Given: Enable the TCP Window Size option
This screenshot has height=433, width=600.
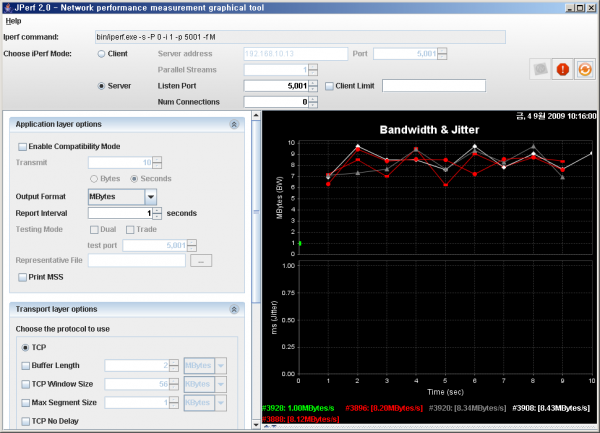Looking at the screenshot, I should click(x=25, y=384).
